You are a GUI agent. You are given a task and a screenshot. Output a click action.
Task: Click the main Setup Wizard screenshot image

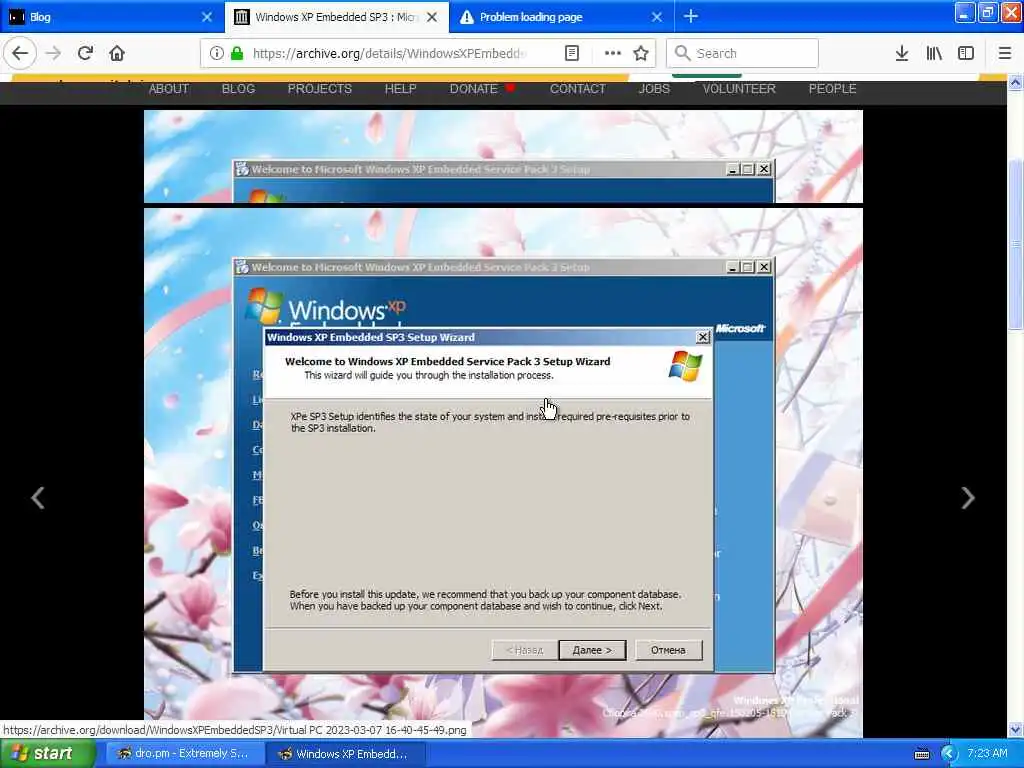click(503, 473)
